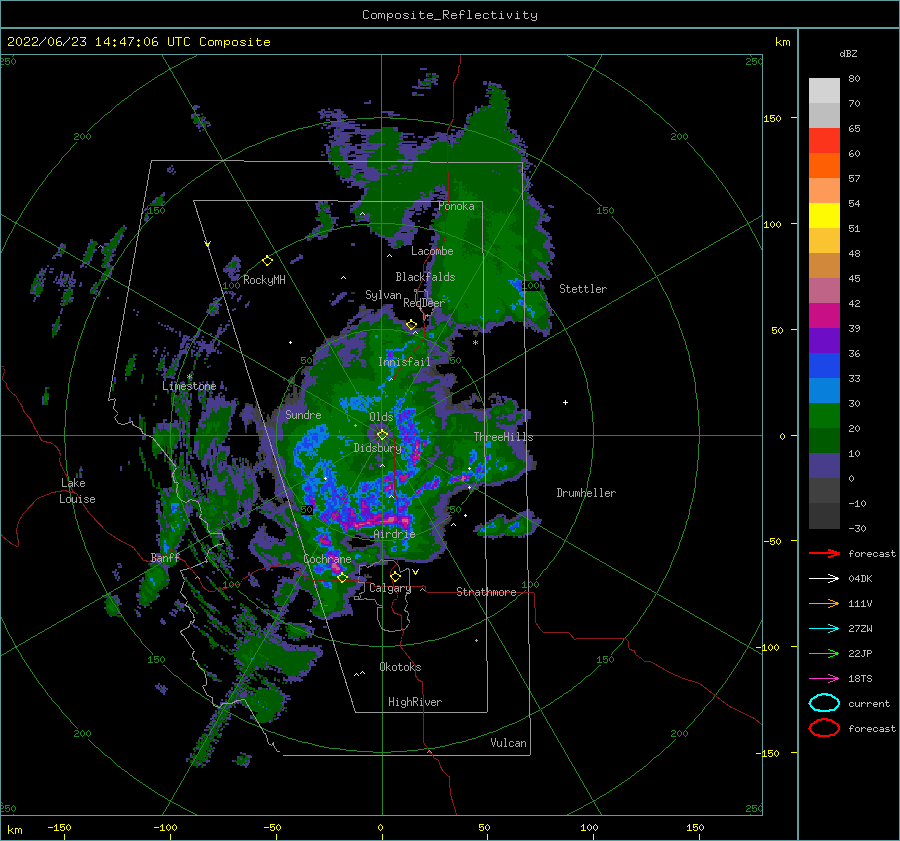The height and width of the screenshot is (841, 900).
Task: Select the blue 33-36 dBZ color swatch
Action: pos(824,366)
